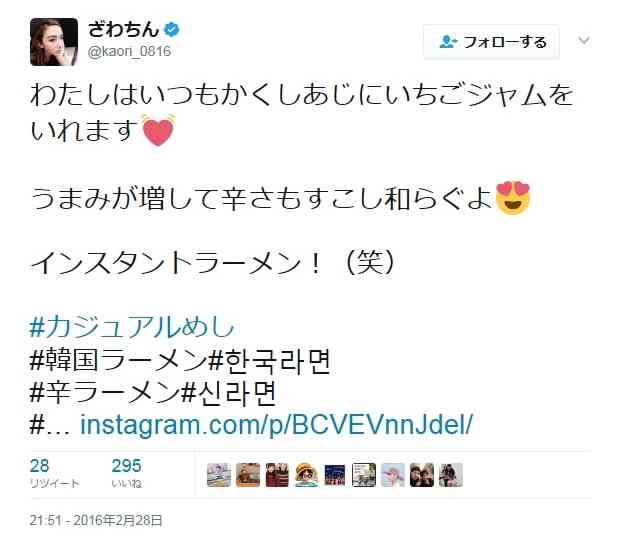
Task: Expand the tweet options chevron dropdown
Action: [584, 40]
